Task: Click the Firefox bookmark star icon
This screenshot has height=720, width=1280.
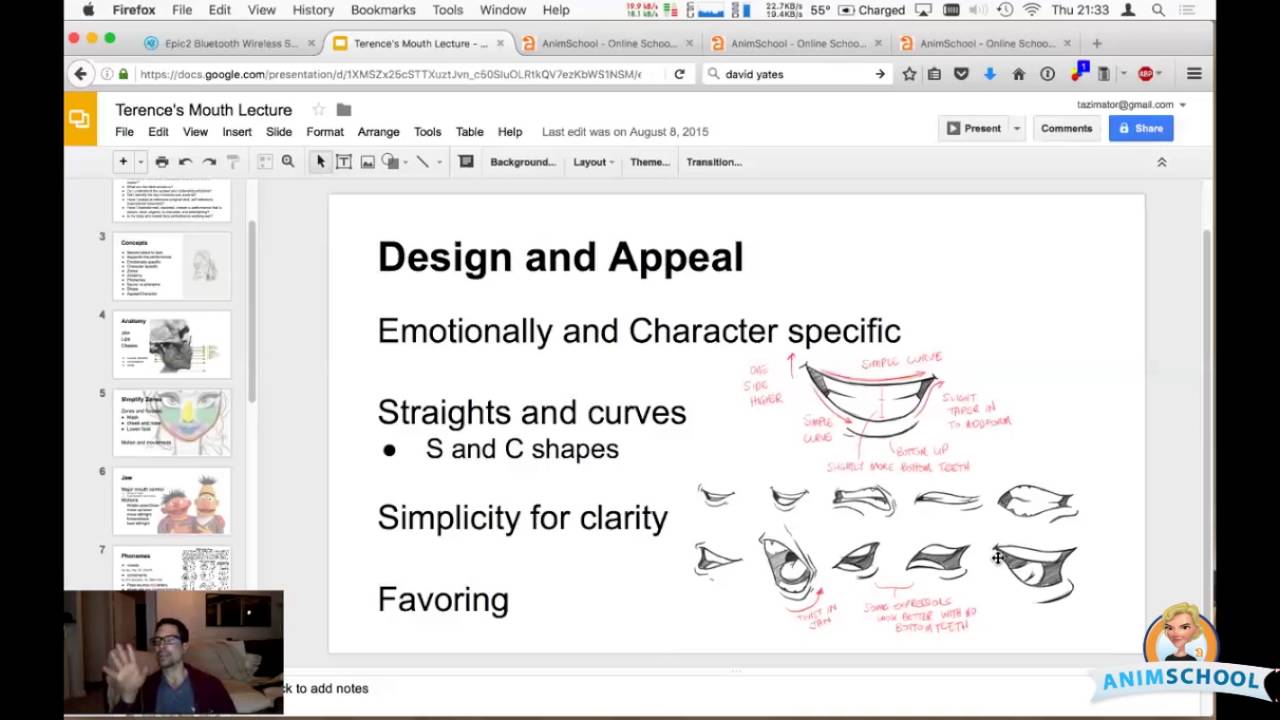Action: tap(909, 74)
